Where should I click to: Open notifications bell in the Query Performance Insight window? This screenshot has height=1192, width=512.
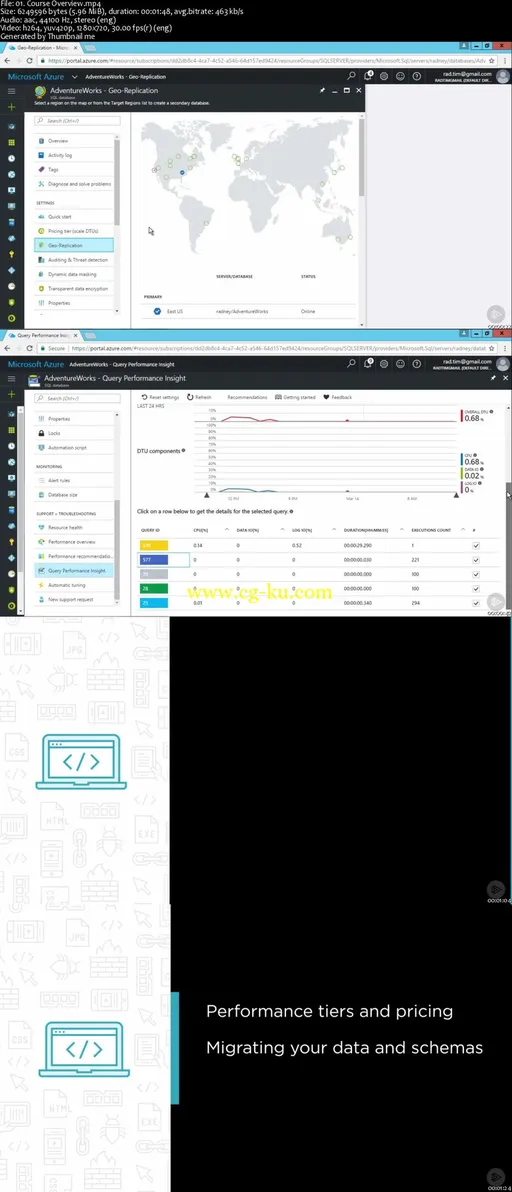pos(367,363)
